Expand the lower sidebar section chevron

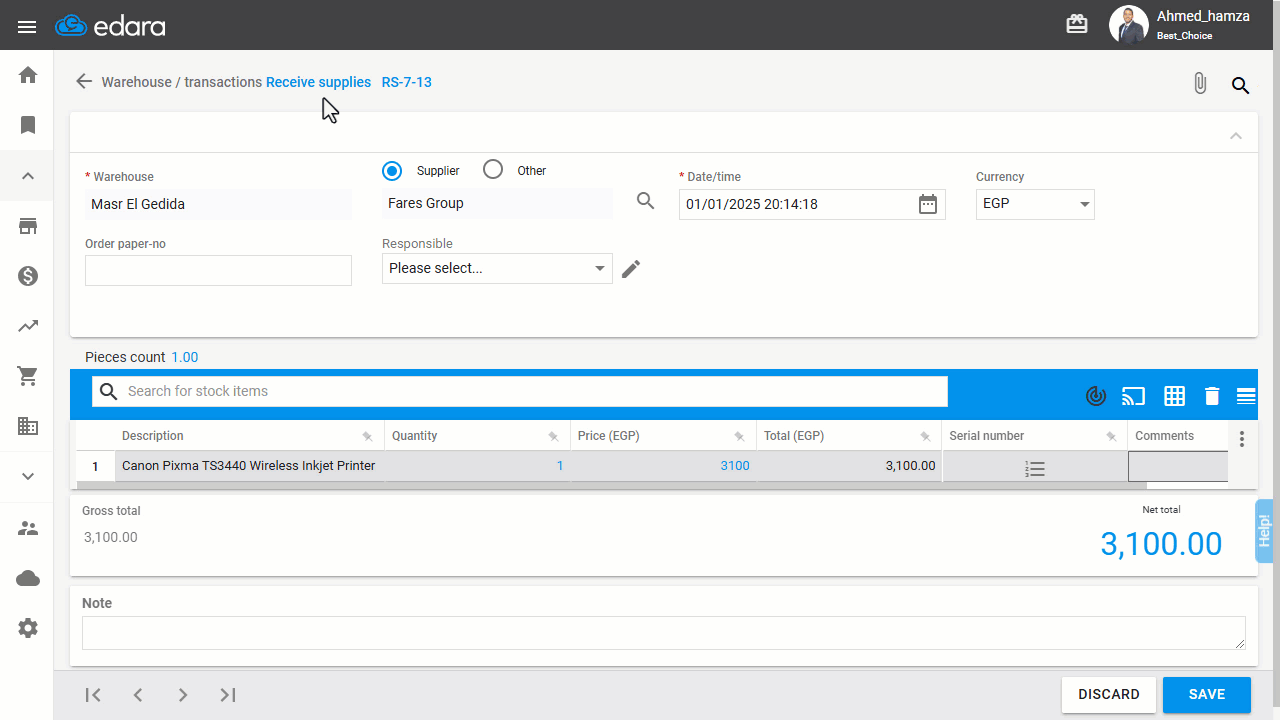[28, 476]
